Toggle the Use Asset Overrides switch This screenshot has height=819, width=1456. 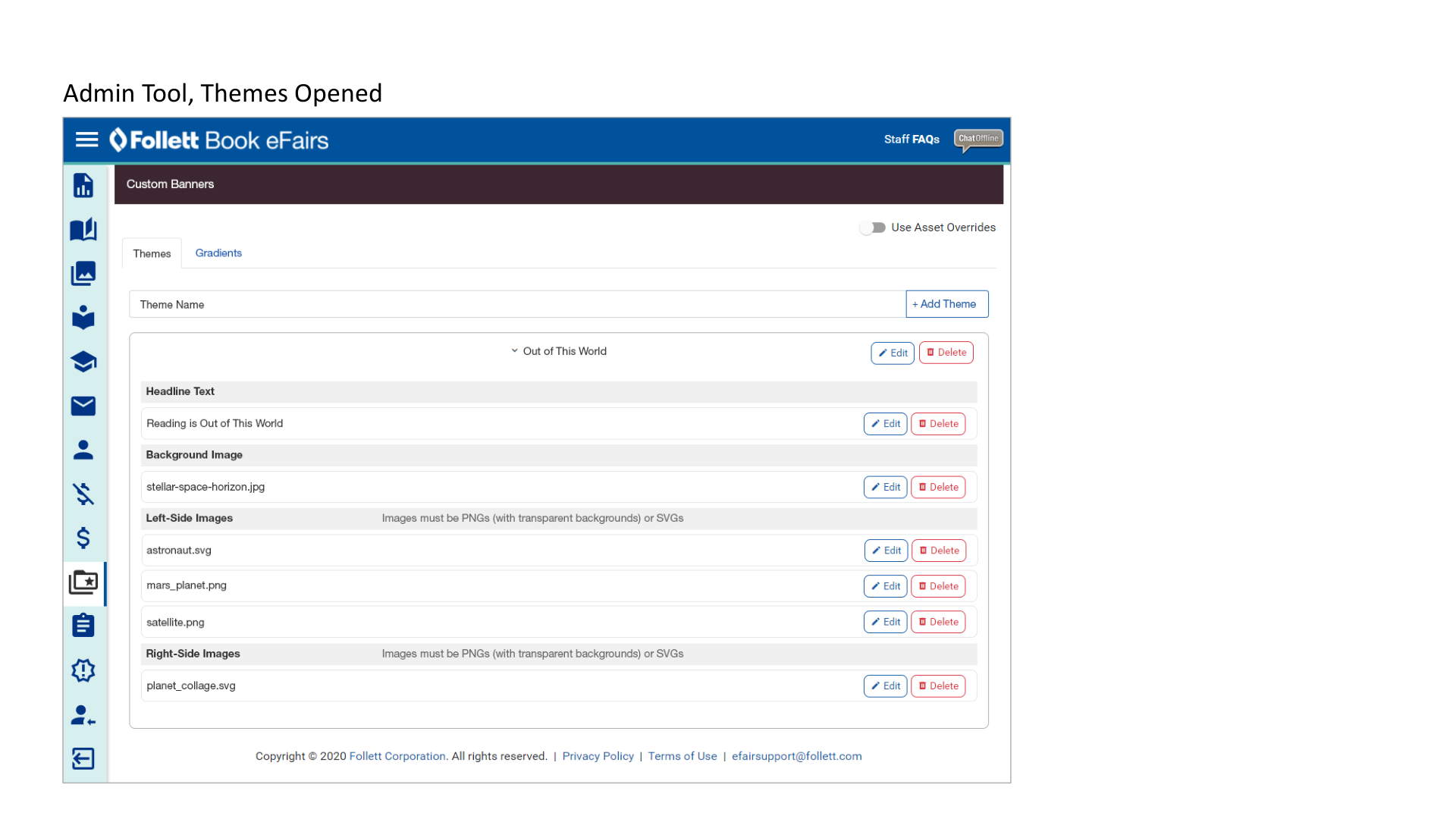pos(872,227)
